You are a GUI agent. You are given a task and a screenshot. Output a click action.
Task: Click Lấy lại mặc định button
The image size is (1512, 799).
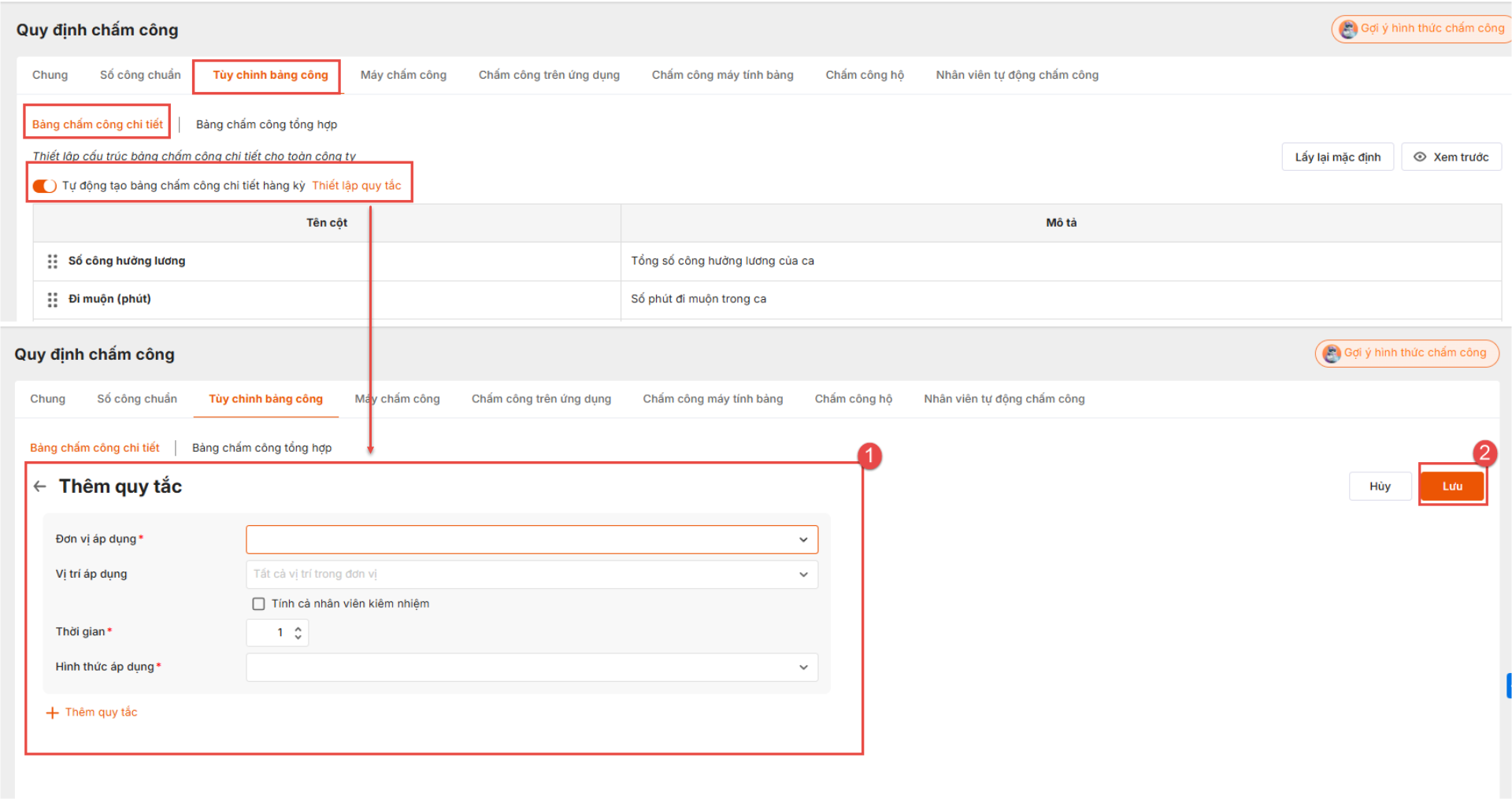click(1338, 157)
